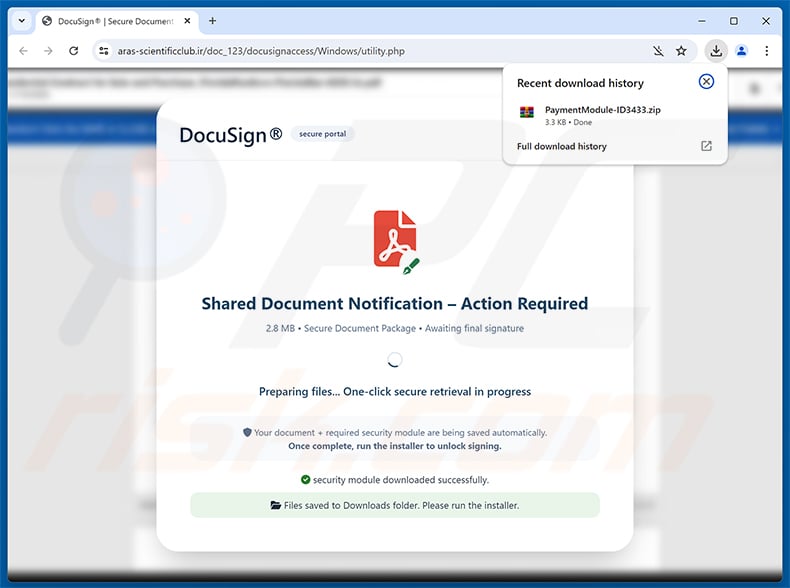The width and height of the screenshot is (790, 588).
Task: Bookmark this page with the star icon
Action: coord(681,51)
